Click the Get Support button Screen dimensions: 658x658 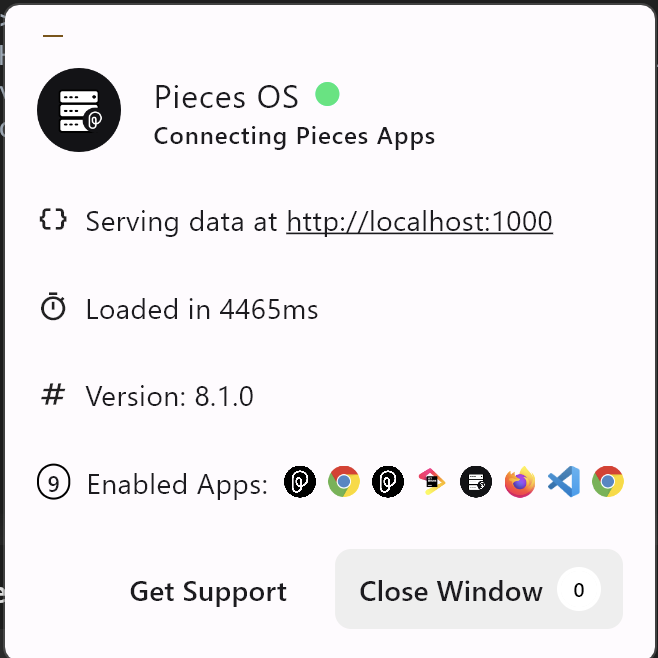coord(208,591)
